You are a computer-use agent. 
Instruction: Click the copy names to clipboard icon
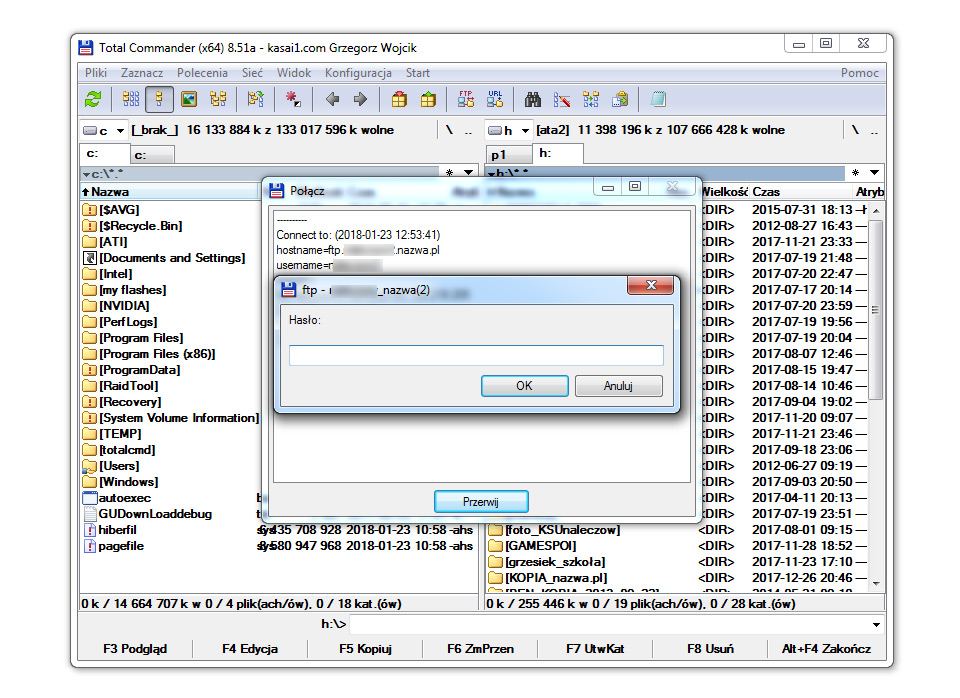620,99
